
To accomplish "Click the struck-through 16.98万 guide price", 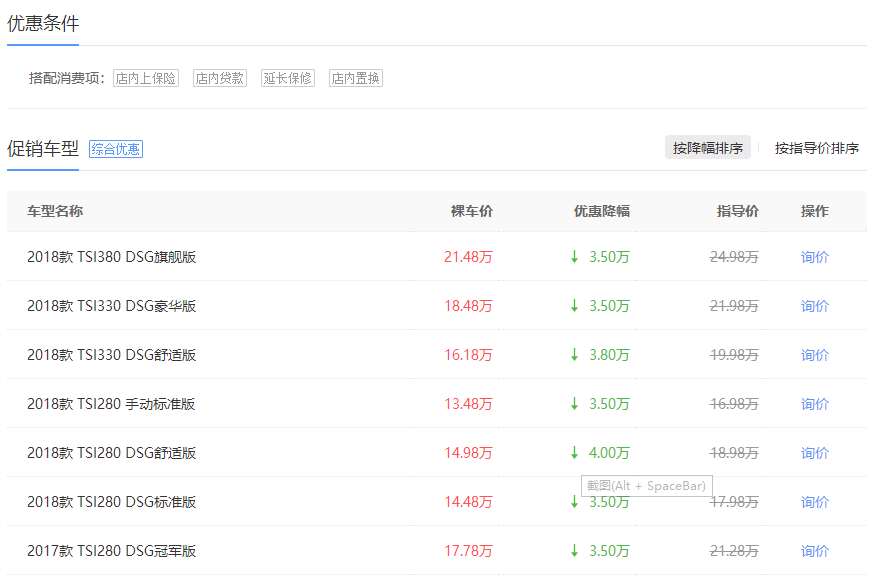I will tap(734, 404).
